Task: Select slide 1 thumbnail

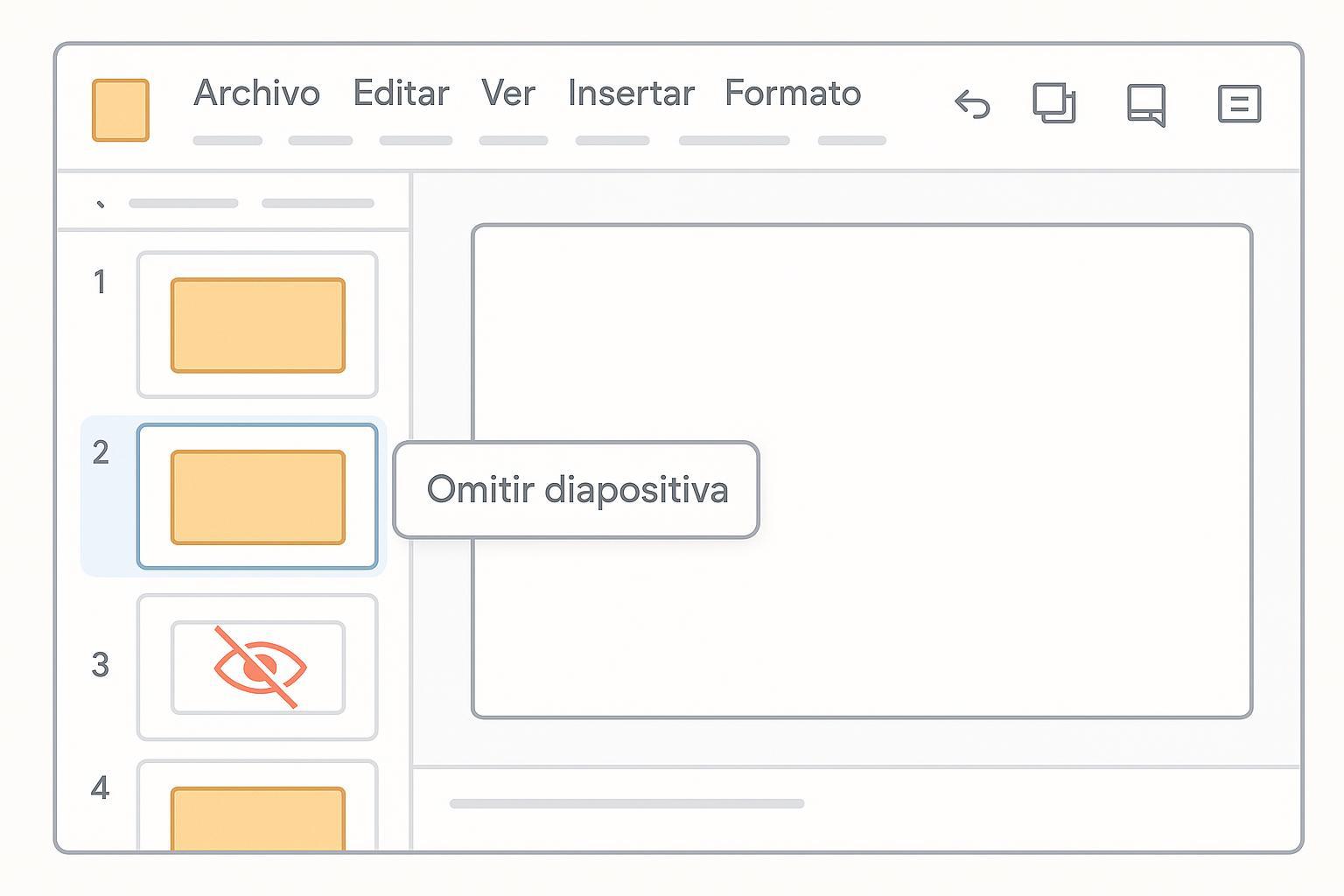Action: click(257, 325)
